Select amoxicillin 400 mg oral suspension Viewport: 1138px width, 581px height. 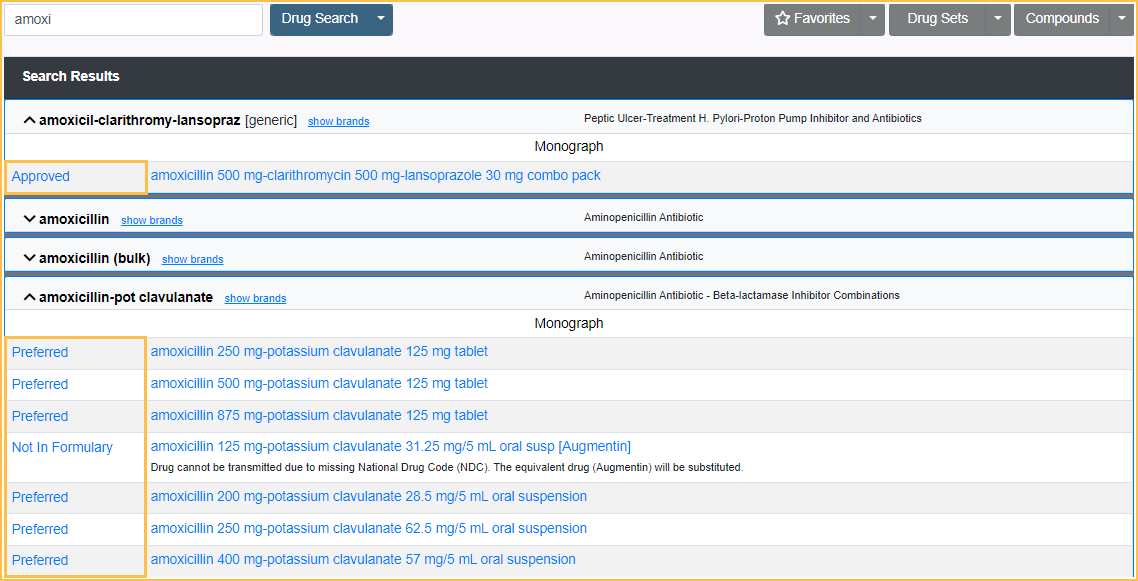363,559
